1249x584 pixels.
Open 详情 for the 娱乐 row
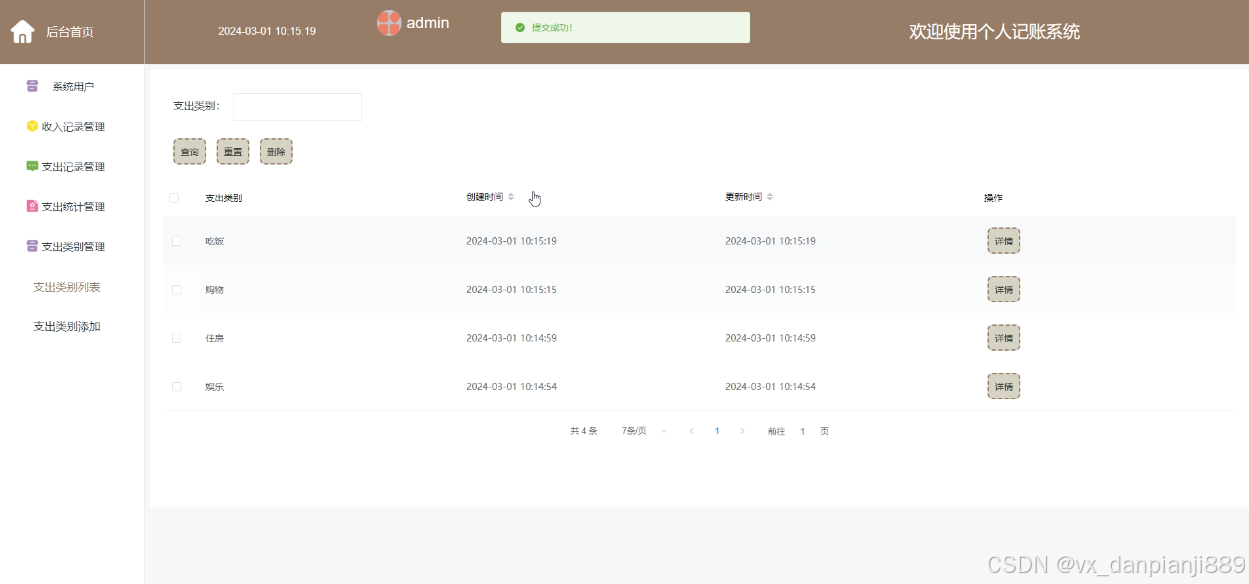1004,386
